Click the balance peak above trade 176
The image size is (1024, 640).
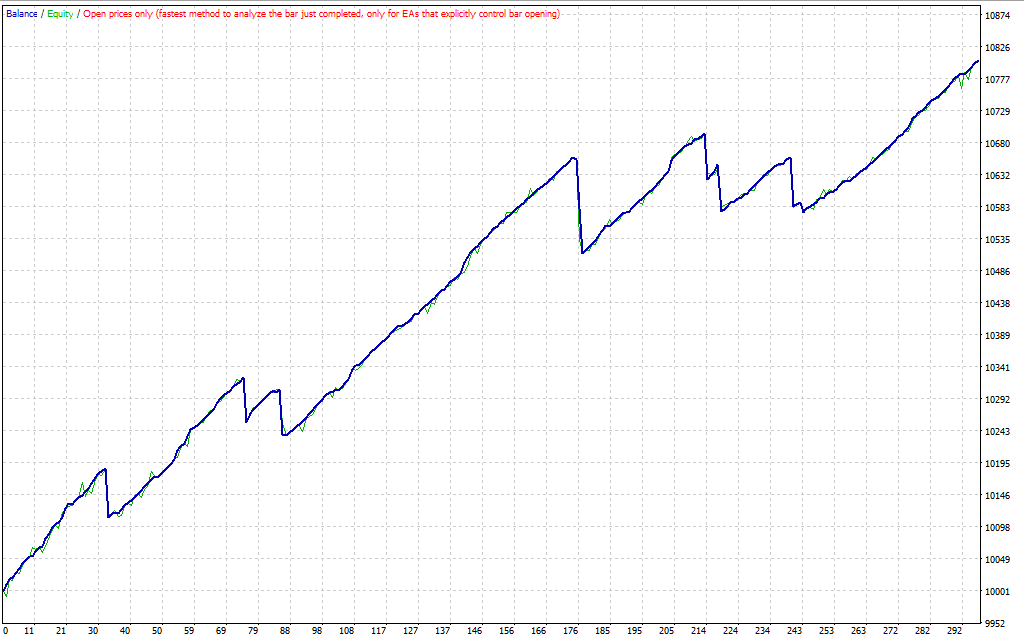574,157
